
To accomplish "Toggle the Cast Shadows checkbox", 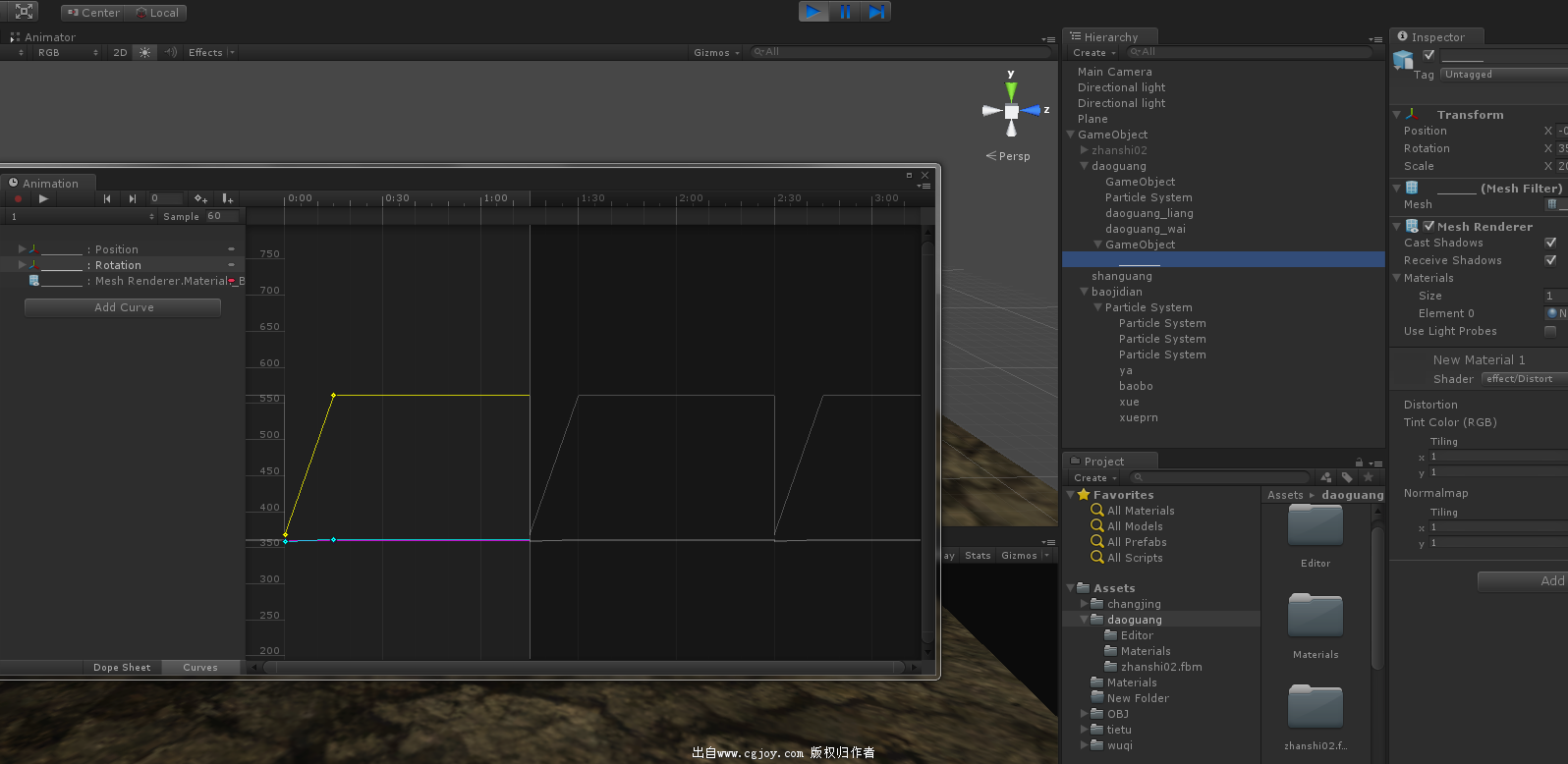I will click(x=1550, y=243).
